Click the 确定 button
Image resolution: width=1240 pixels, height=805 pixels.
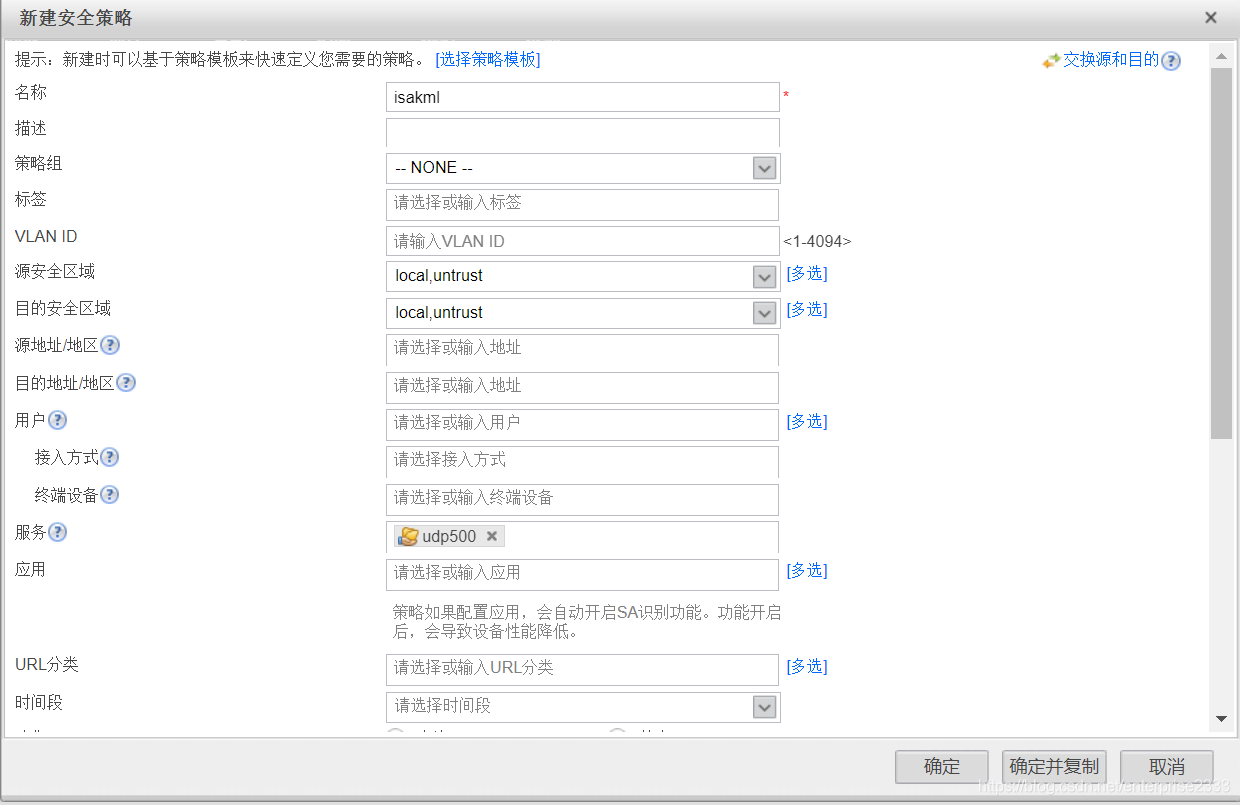coord(942,767)
